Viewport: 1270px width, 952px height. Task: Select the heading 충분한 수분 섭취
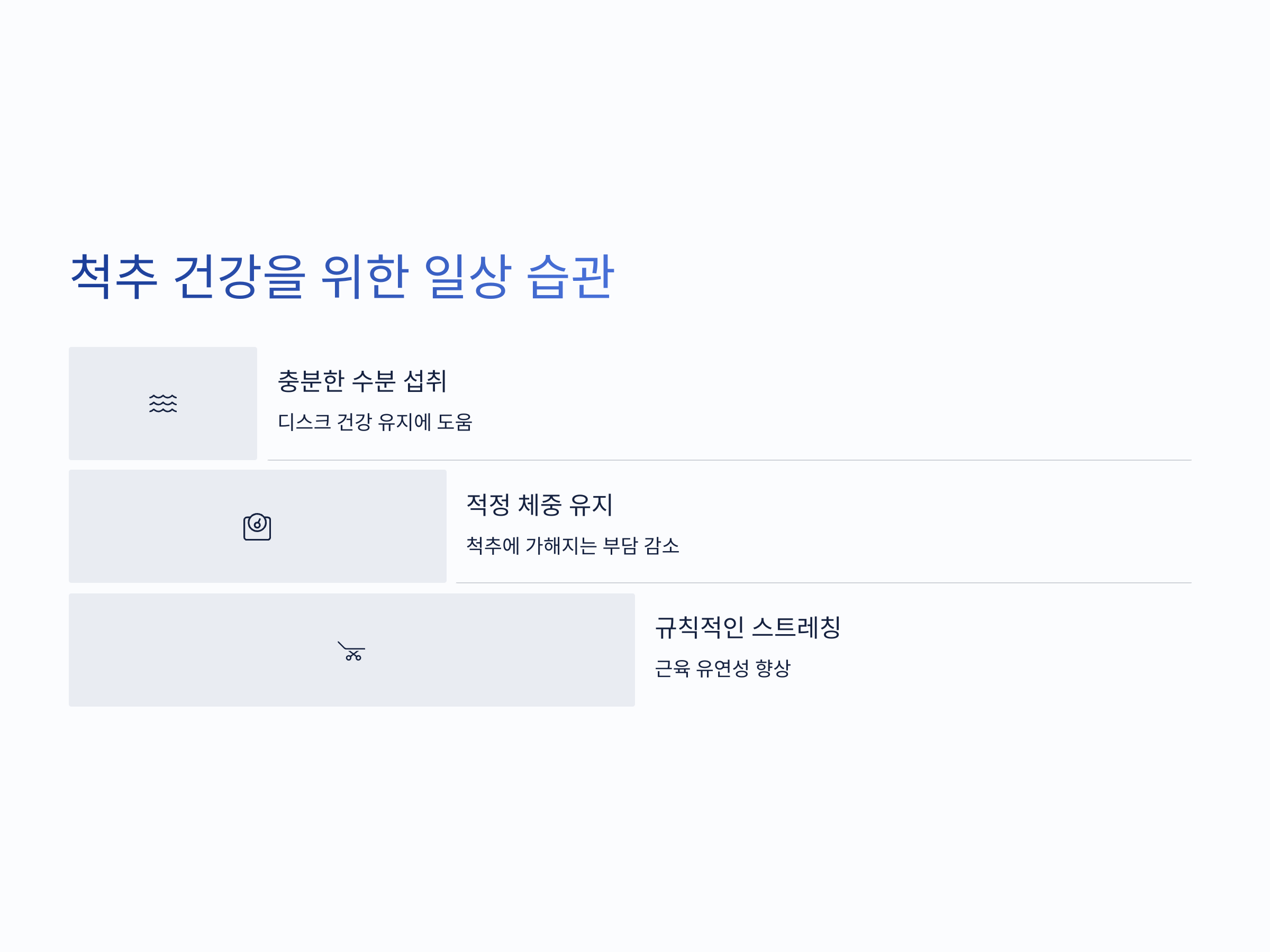[362, 381]
